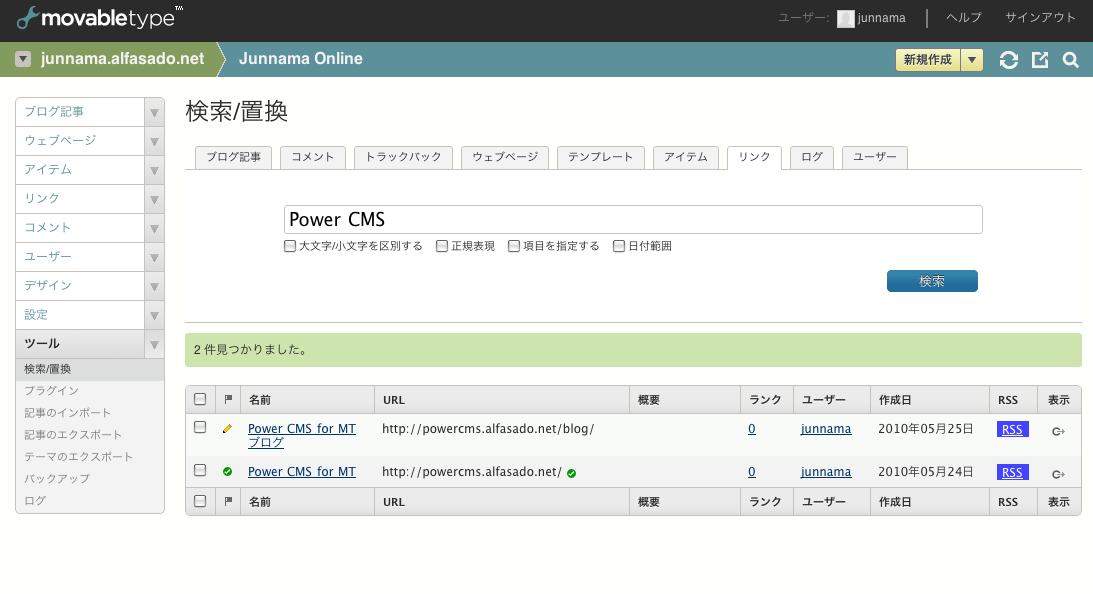The width and height of the screenshot is (1093, 594).
Task: Switch to the コメント search tab
Action: (x=313, y=158)
